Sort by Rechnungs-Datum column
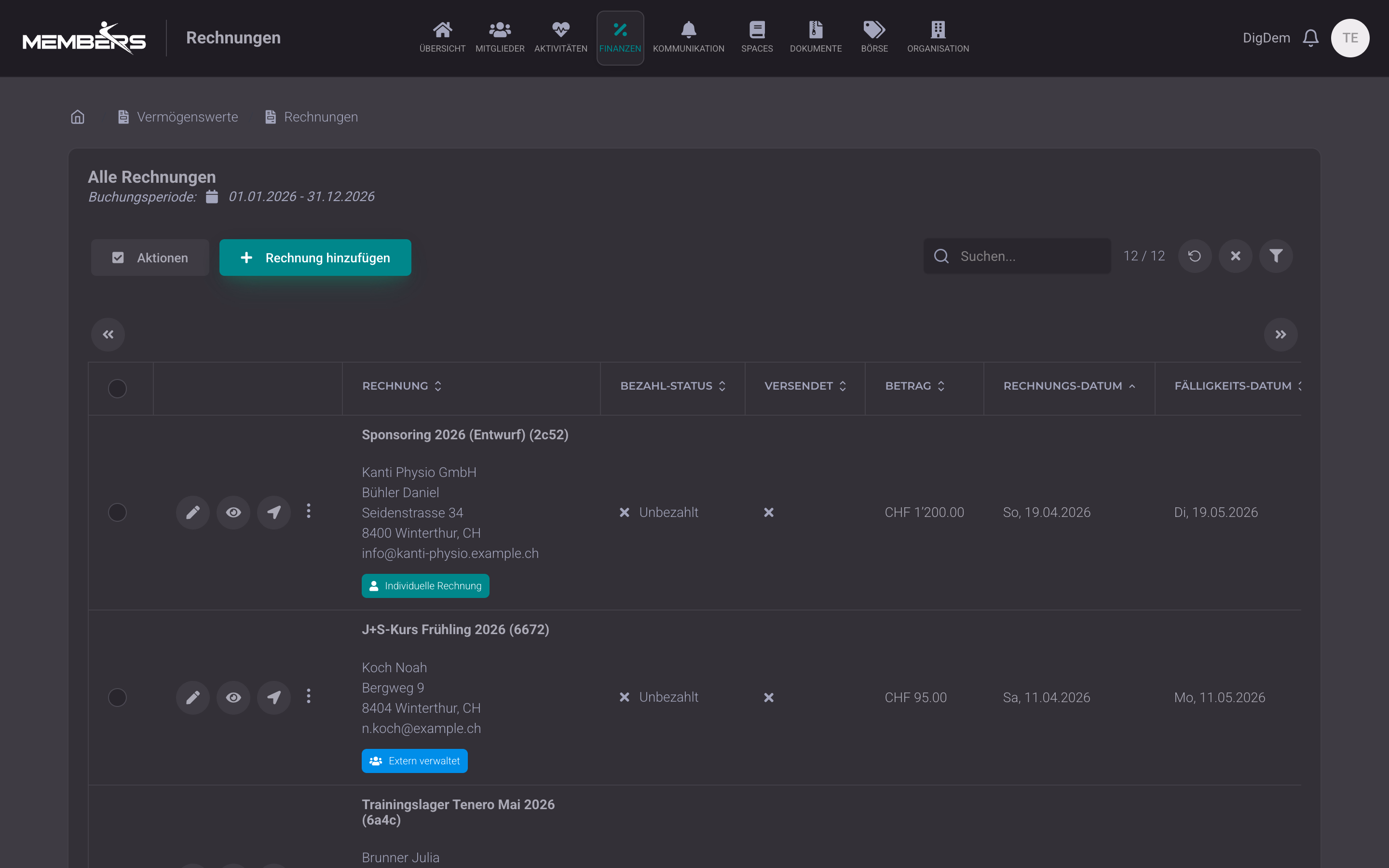 coord(1069,386)
